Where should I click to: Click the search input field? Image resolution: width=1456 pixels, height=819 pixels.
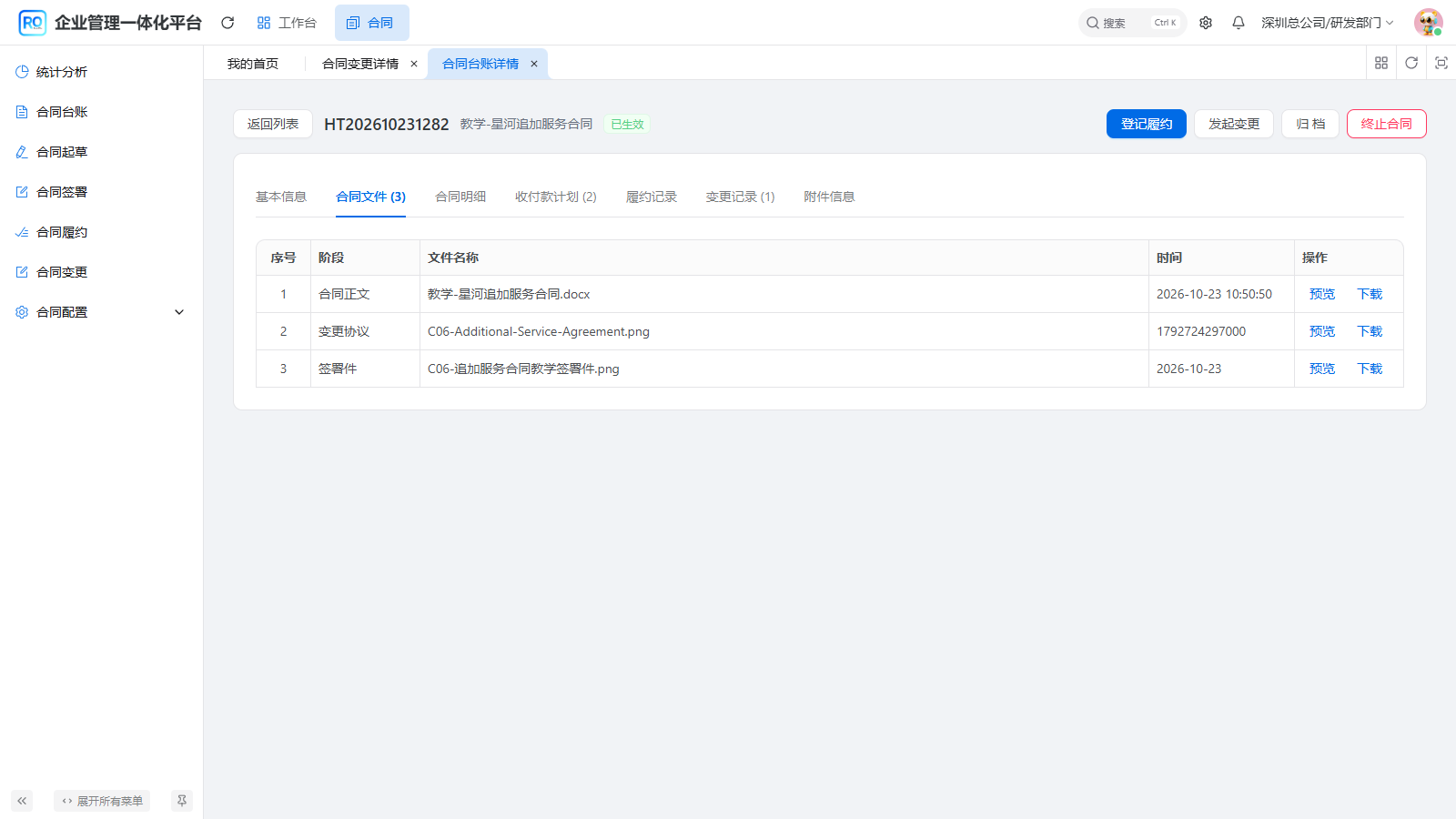pyautogui.click(x=1133, y=23)
